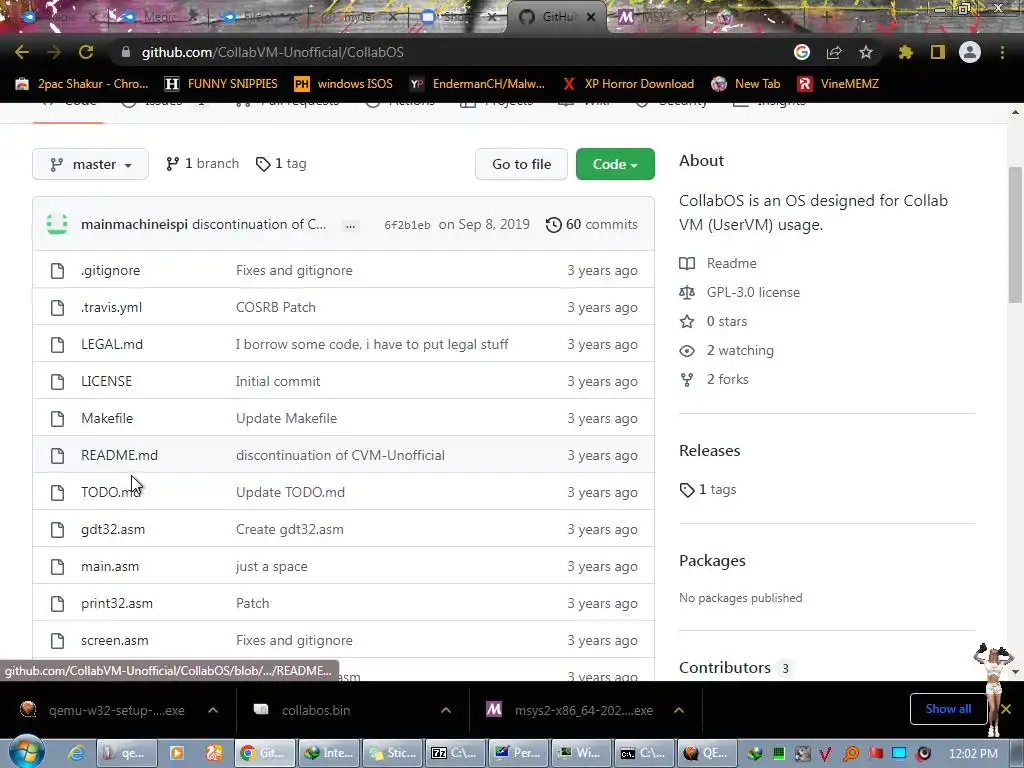Viewport: 1024px width, 768px height.
Task: Open the Contributors 3 heading link
Action: 735,667
